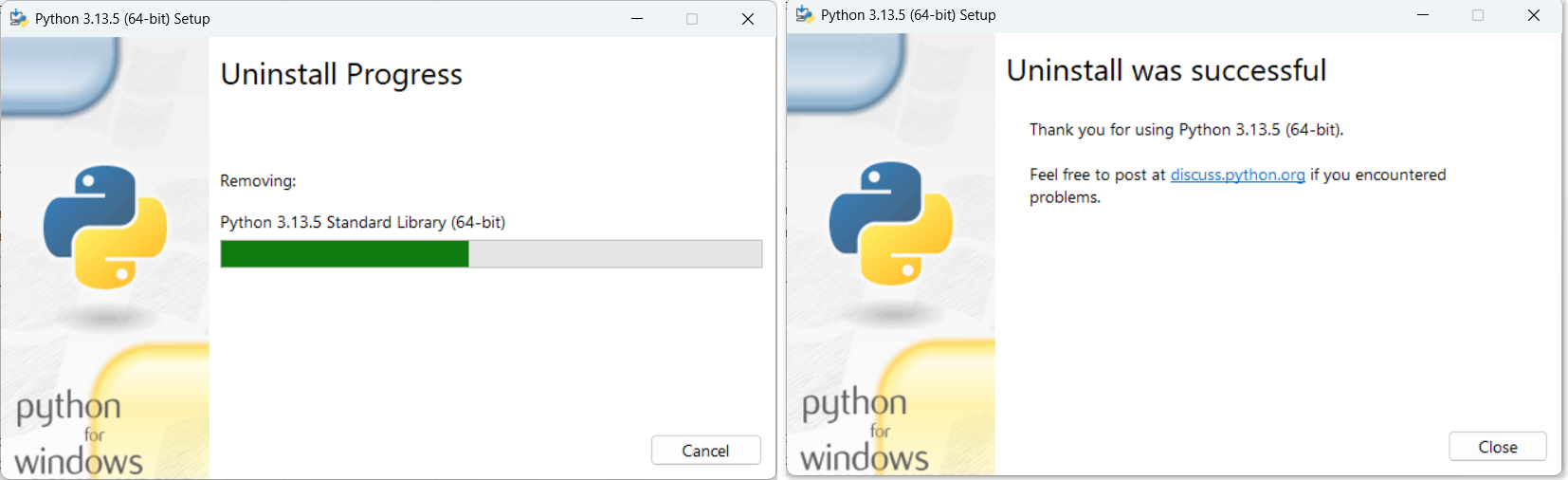1568x480 pixels.
Task: Click the Python 3.13.5 Standard Library label
Action: tap(363, 222)
